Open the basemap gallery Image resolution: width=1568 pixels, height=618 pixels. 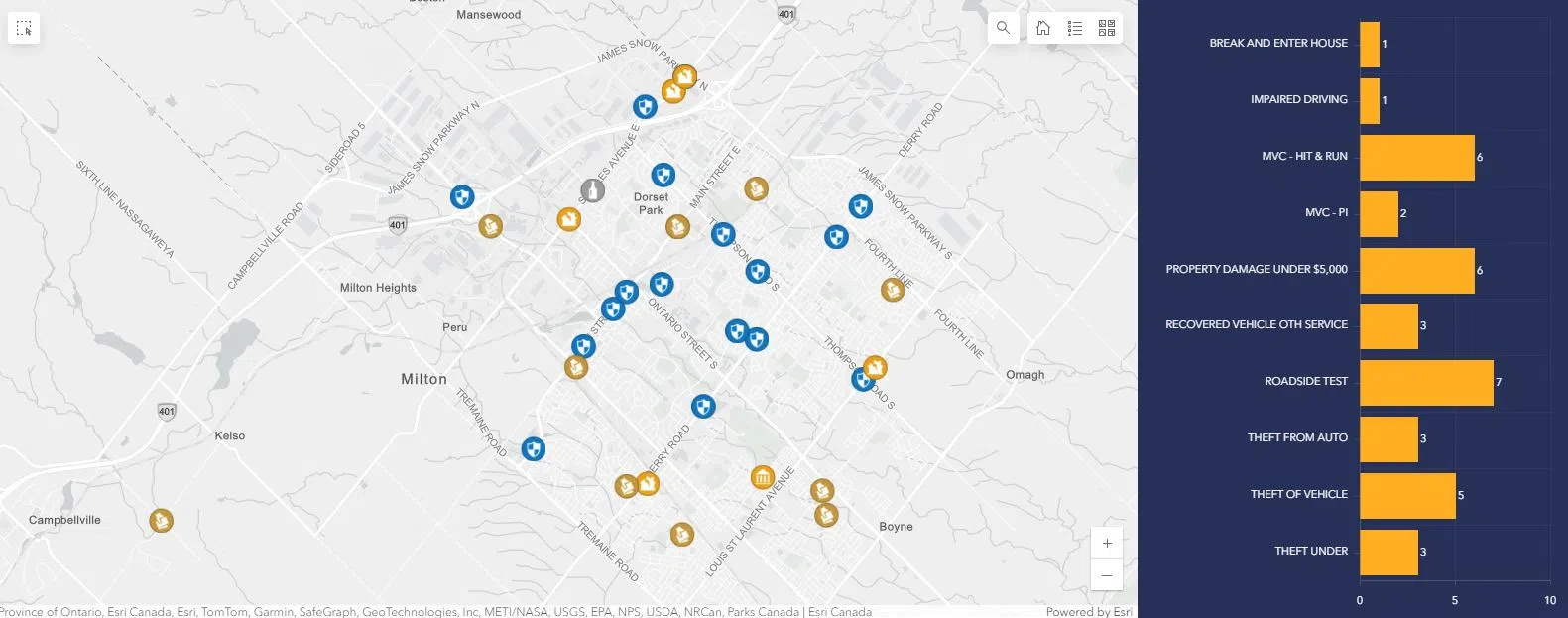(x=1107, y=28)
